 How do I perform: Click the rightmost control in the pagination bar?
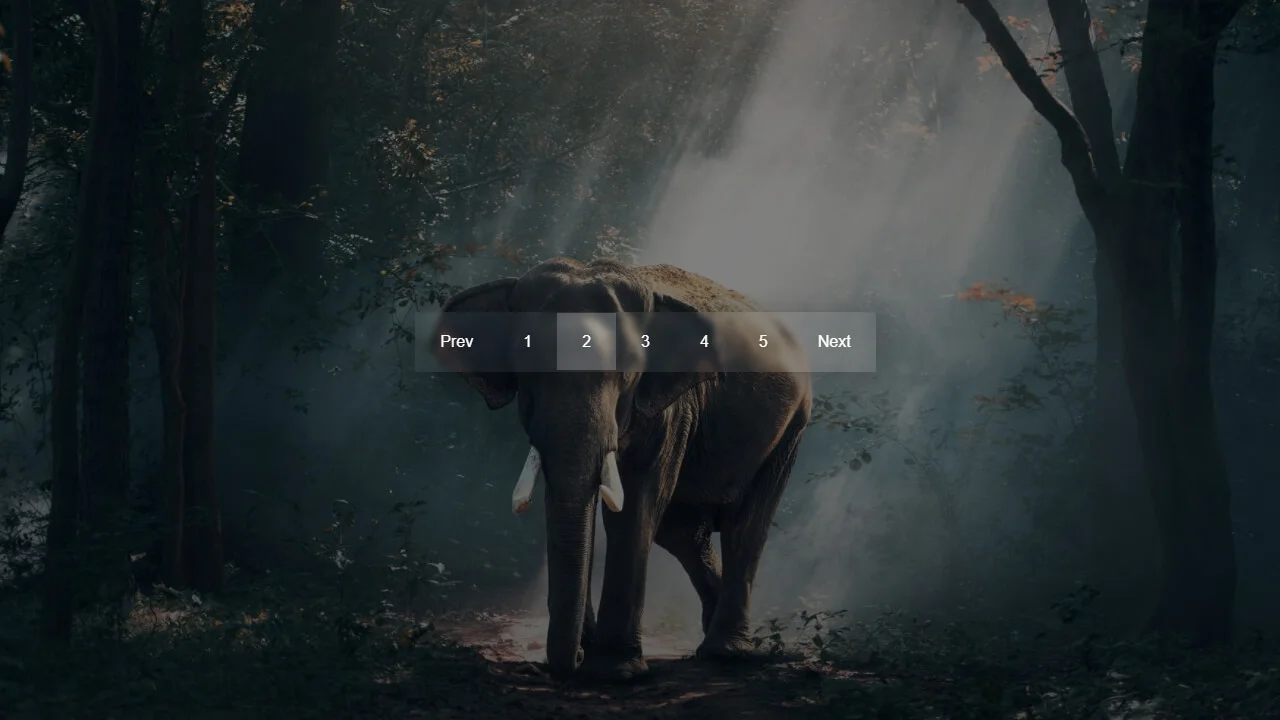coord(834,341)
